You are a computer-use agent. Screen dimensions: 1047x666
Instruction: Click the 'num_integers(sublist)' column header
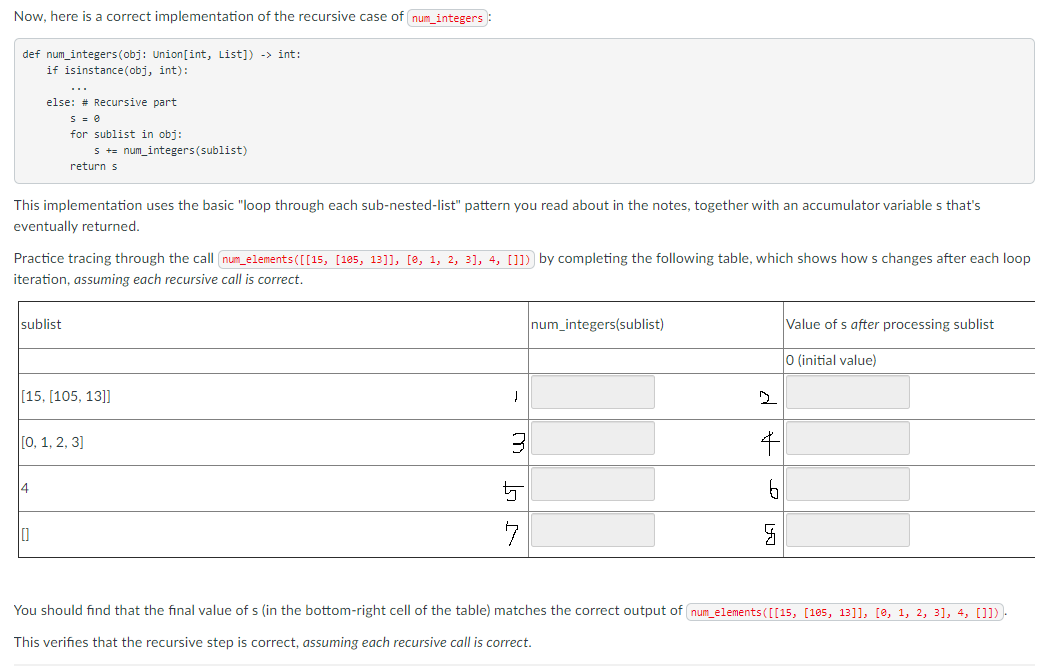point(597,324)
